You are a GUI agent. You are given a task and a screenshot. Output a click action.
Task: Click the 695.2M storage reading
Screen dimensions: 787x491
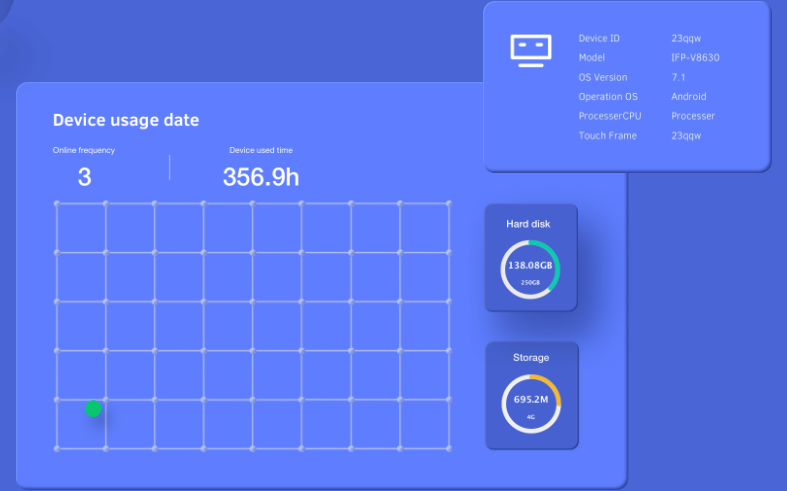click(531, 398)
